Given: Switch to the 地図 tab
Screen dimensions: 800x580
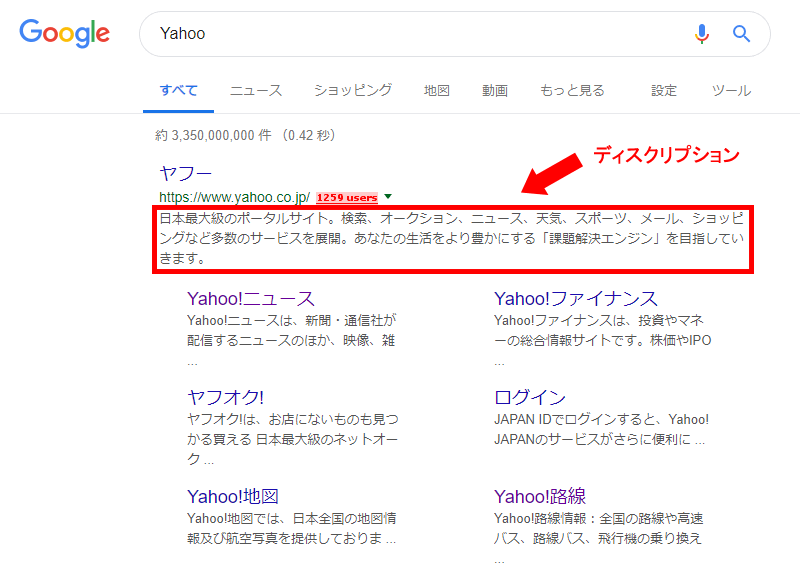Looking at the screenshot, I should [437, 91].
